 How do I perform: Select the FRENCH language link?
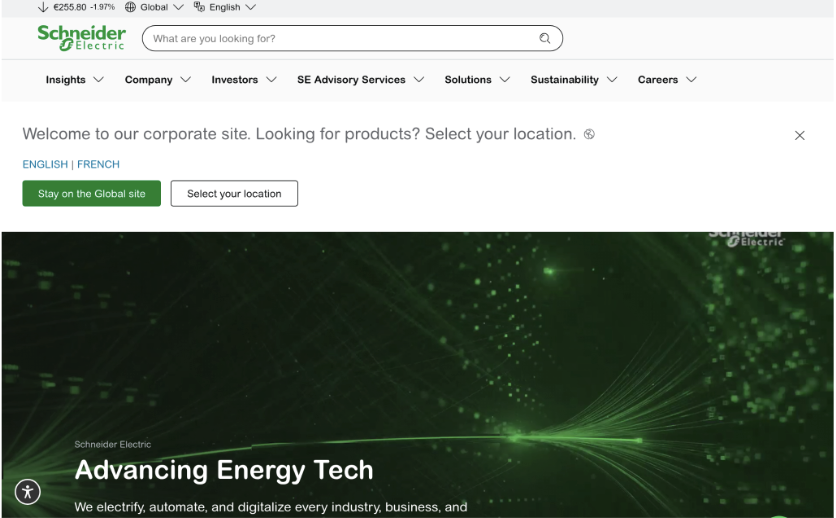coord(98,164)
